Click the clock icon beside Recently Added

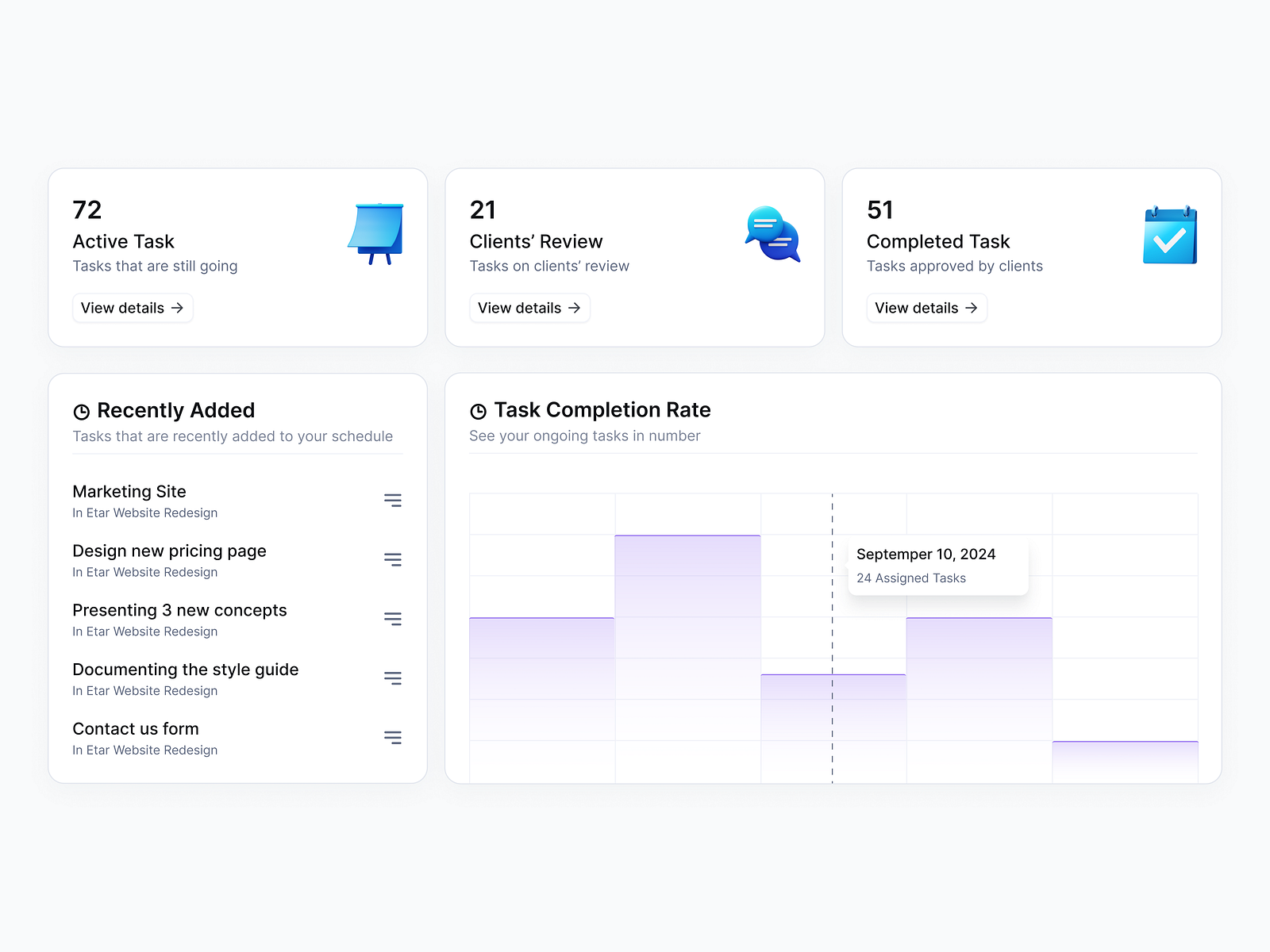click(x=81, y=411)
